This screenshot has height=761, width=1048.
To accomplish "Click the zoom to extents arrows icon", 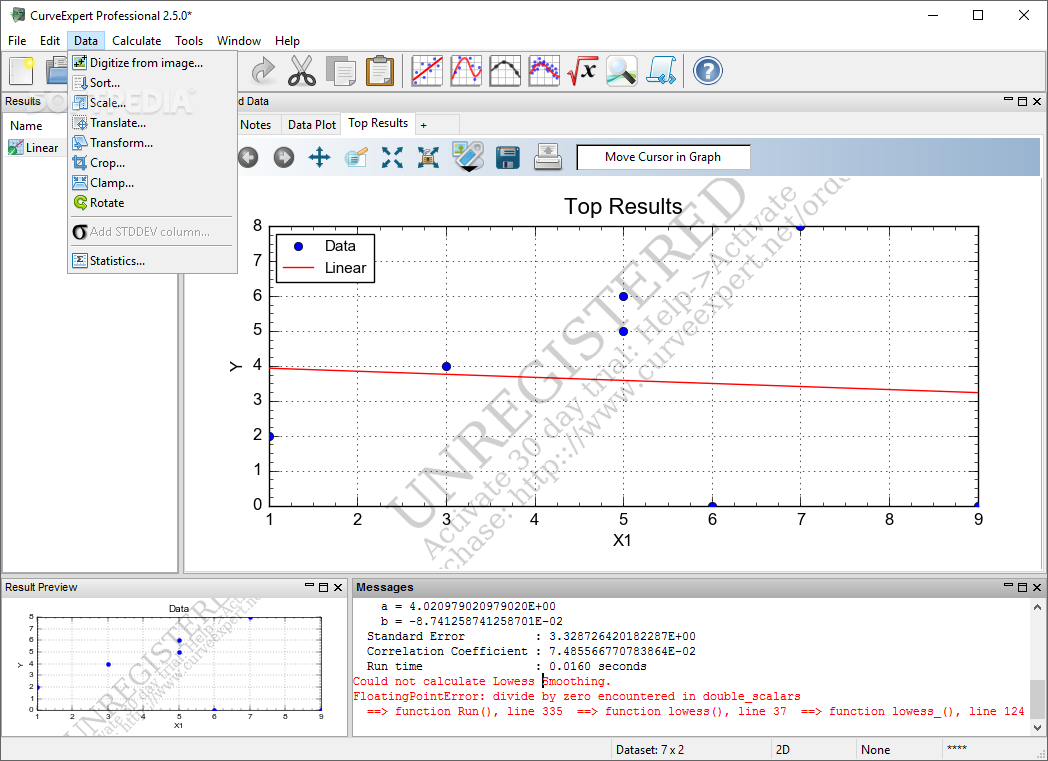I will (x=392, y=158).
